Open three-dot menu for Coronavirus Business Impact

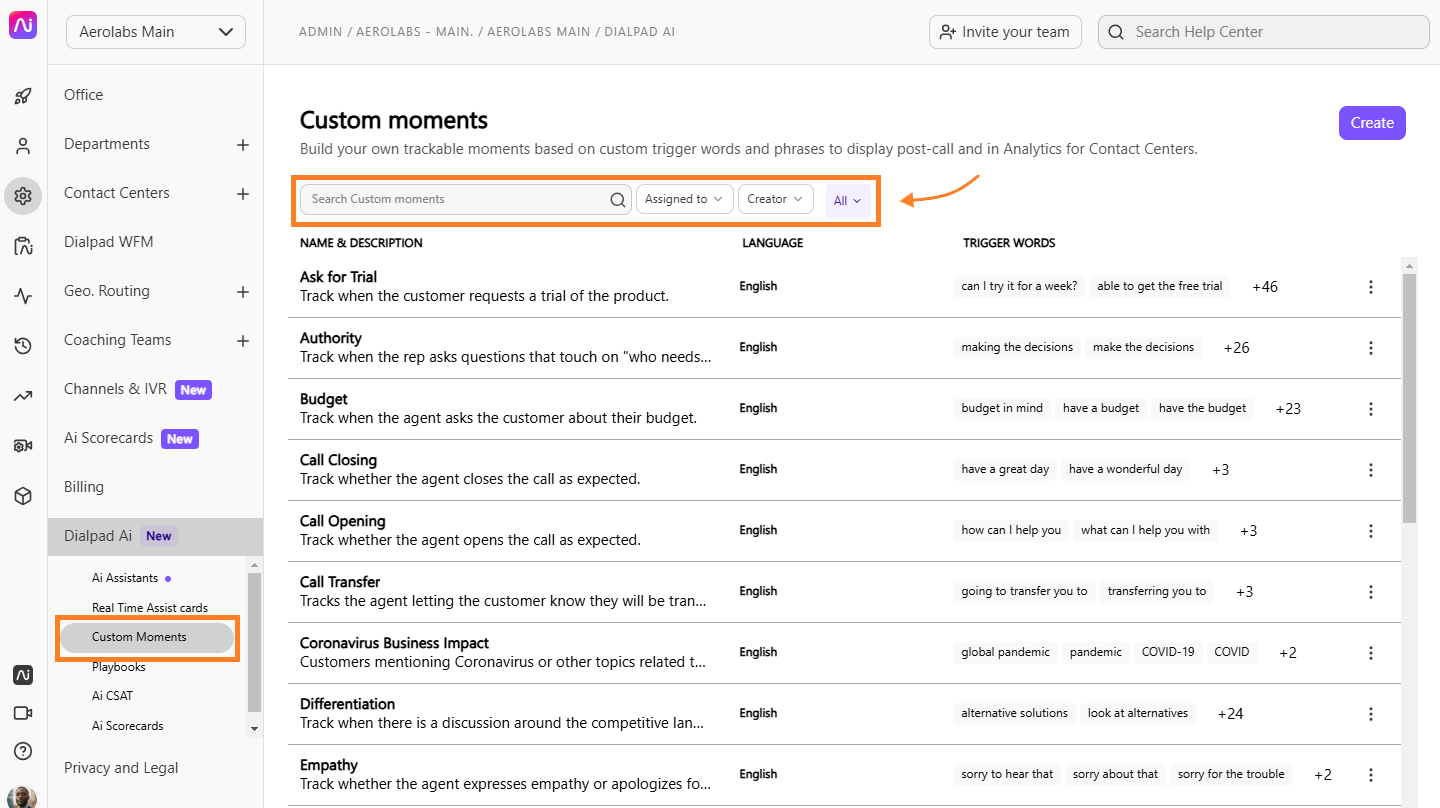(1371, 653)
